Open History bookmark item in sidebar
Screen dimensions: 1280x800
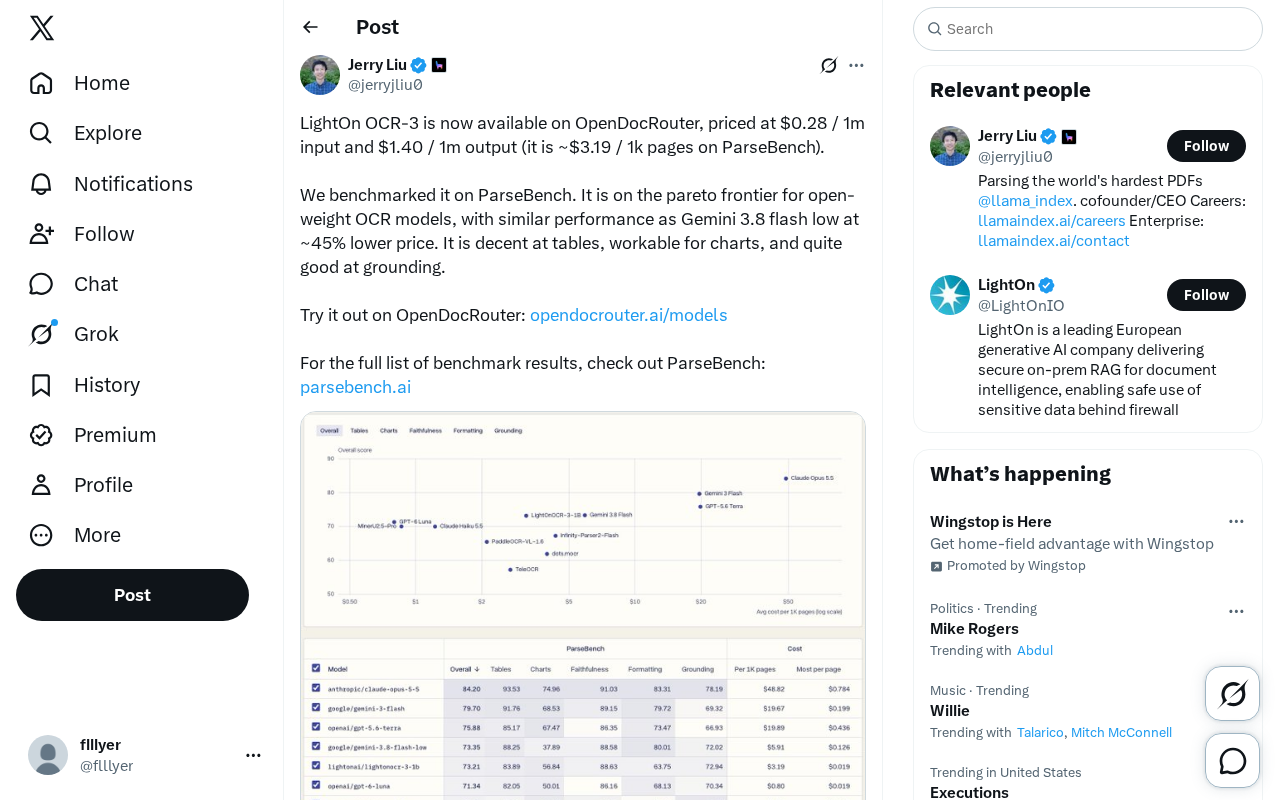pyautogui.click(x=84, y=385)
